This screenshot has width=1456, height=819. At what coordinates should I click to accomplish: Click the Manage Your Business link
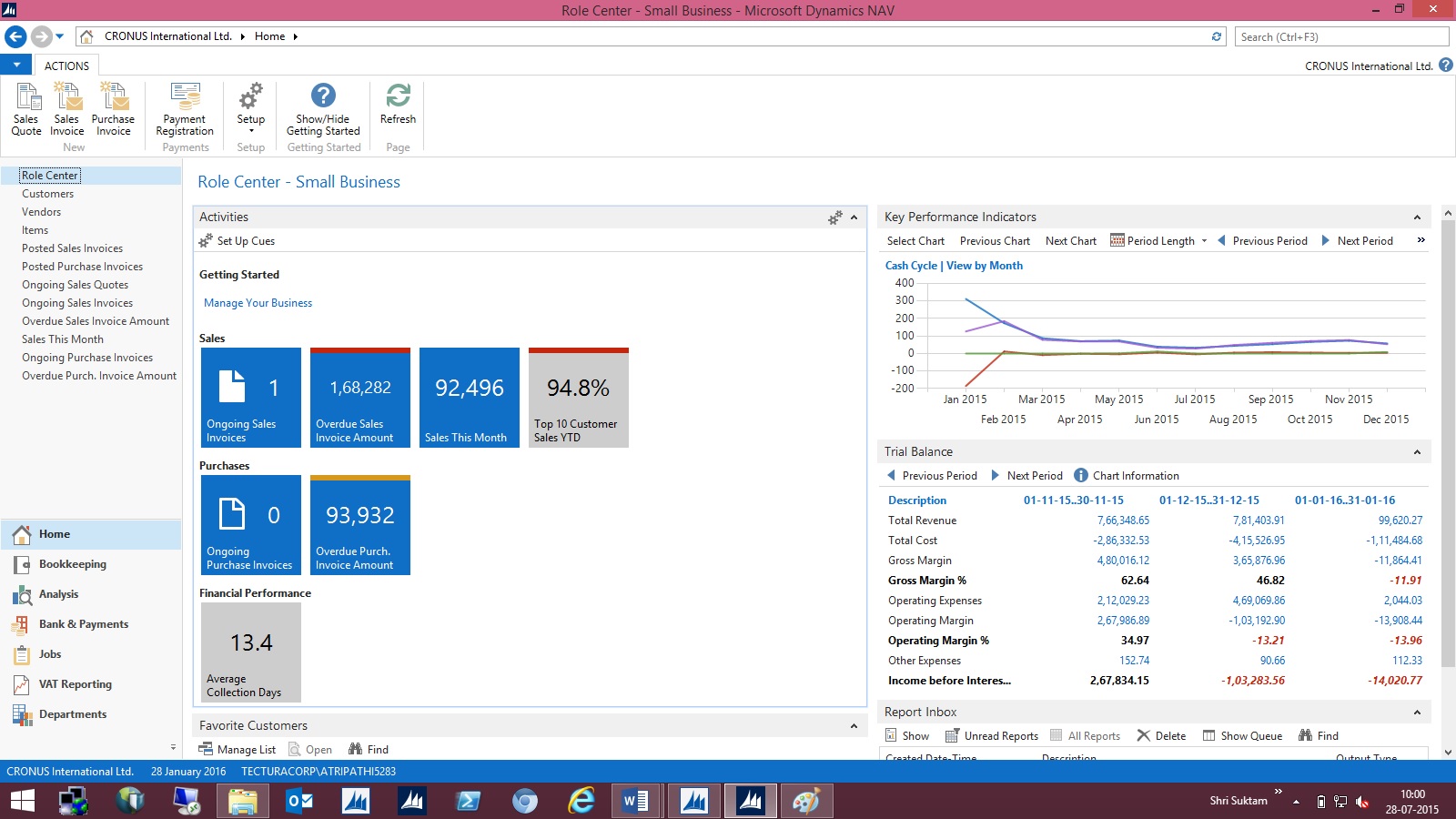[x=258, y=303]
